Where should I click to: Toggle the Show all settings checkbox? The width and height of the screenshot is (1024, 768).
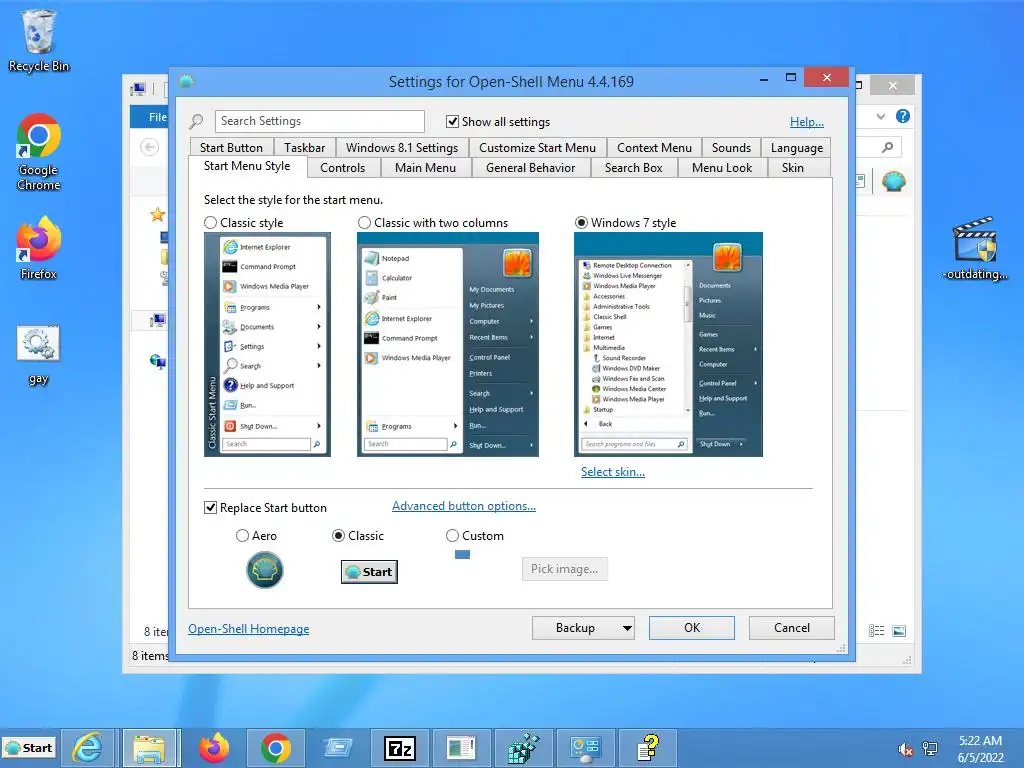(452, 121)
